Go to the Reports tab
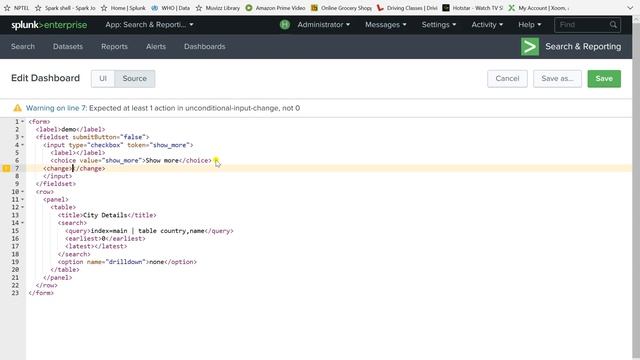Viewport: 640px width, 360px height. (x=114, y=47)
